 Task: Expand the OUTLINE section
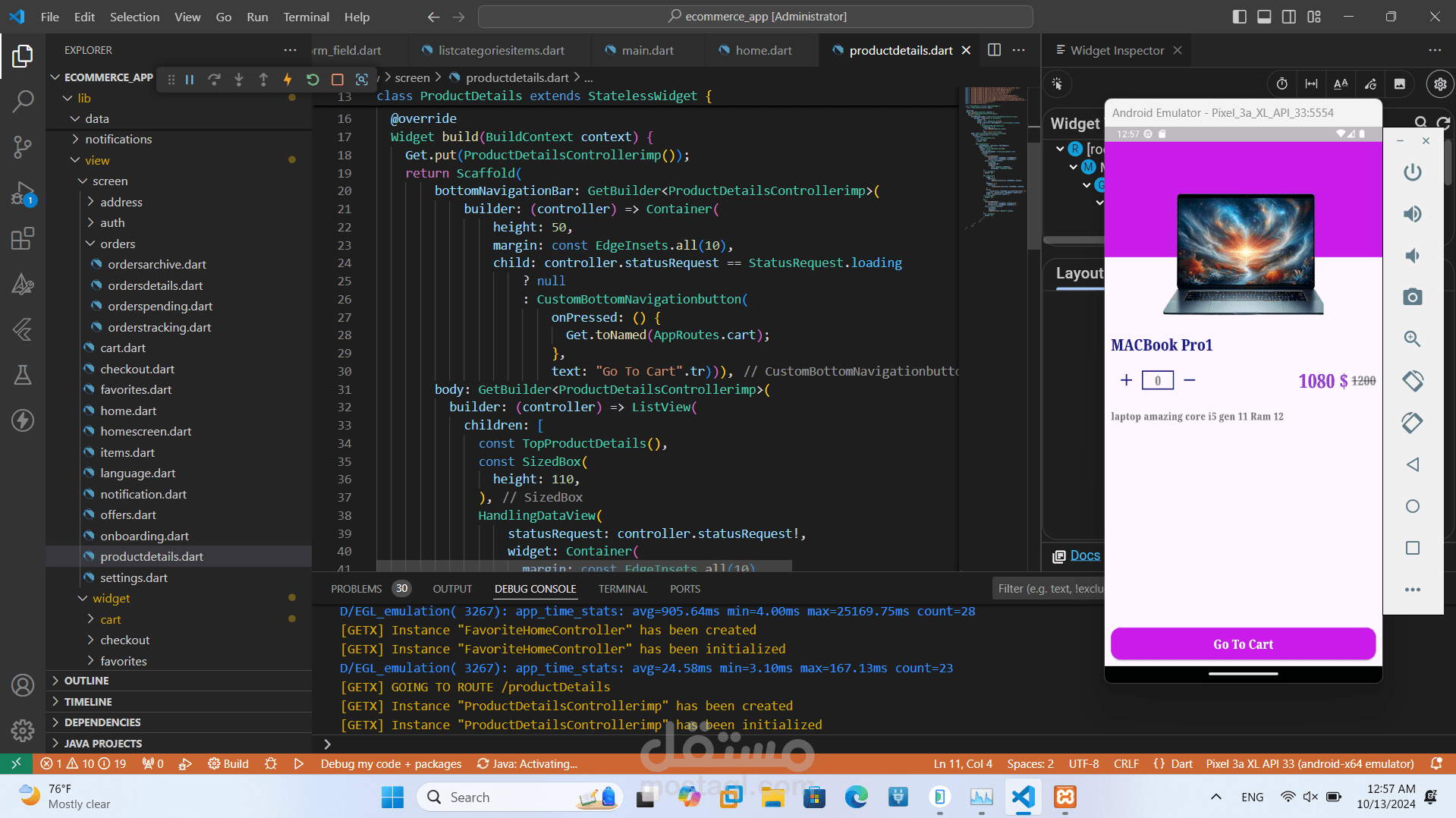[x=86, y=681]
